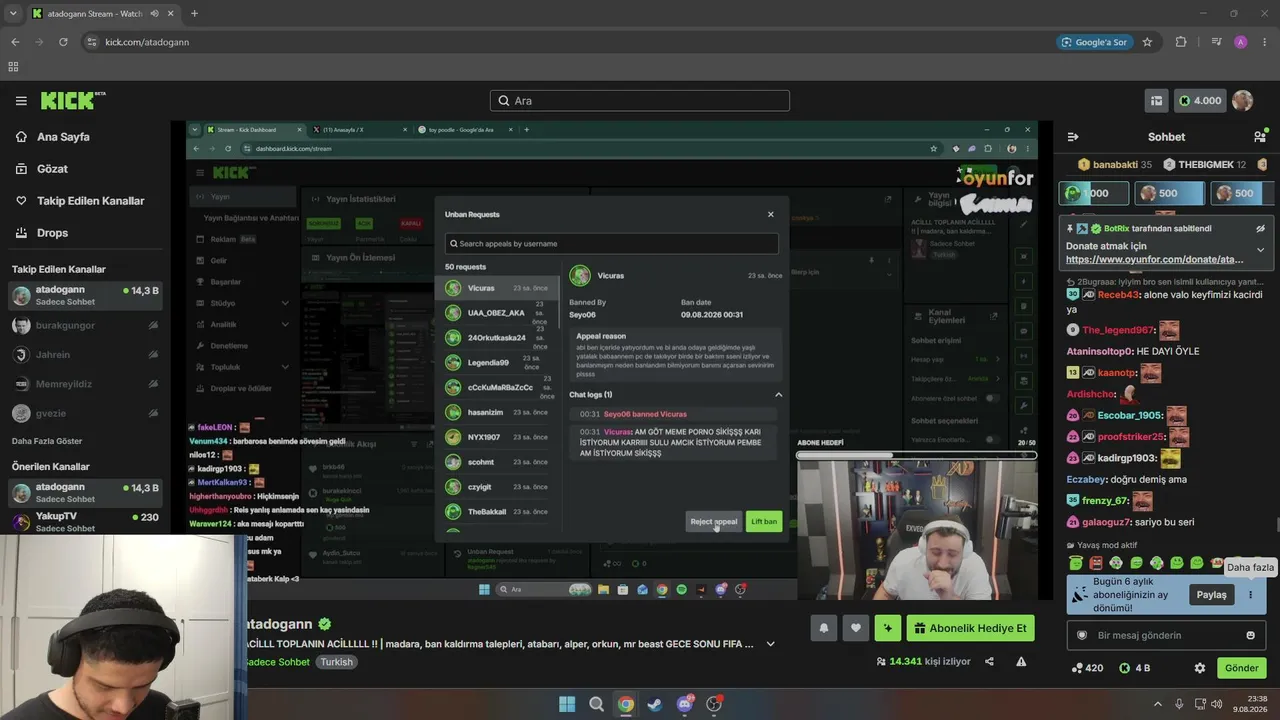Collapse the Sohbet chat panel
Image resolution: width=1280 pixels, height=720 pixels.
(1073, 137)
